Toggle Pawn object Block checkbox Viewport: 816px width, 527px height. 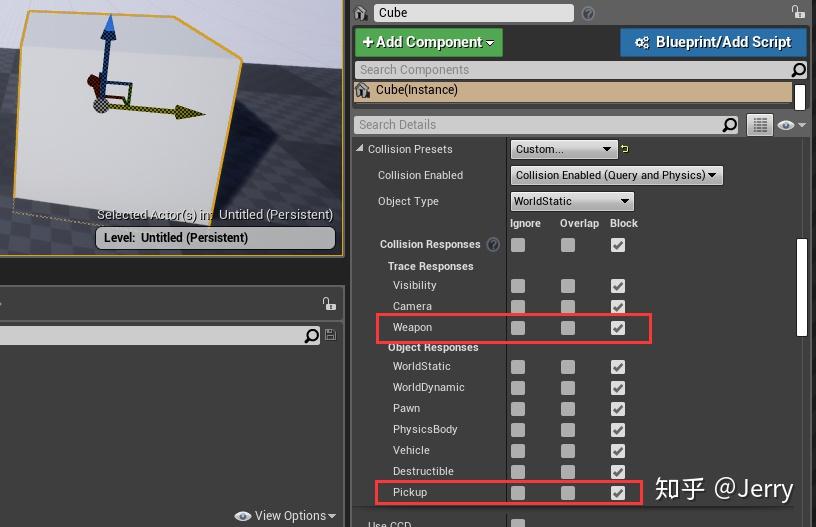pyautogui.click(x=618, y=409)
